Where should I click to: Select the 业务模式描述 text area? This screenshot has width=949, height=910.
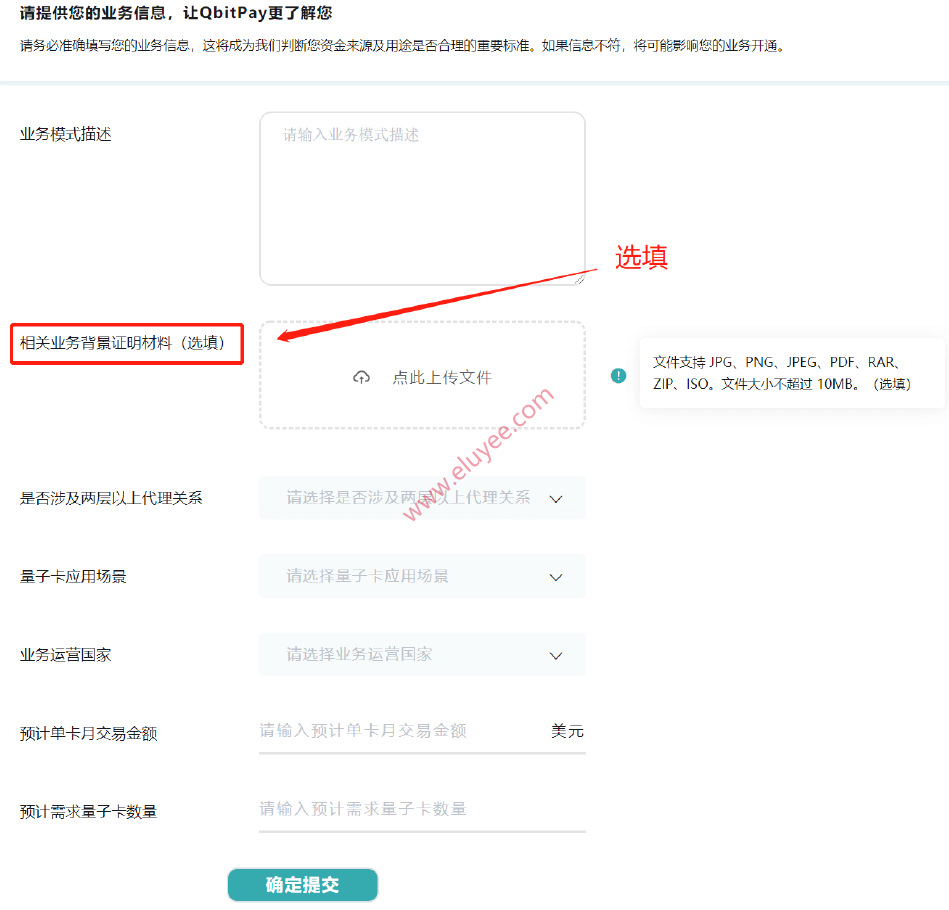[x=421, y=197]
